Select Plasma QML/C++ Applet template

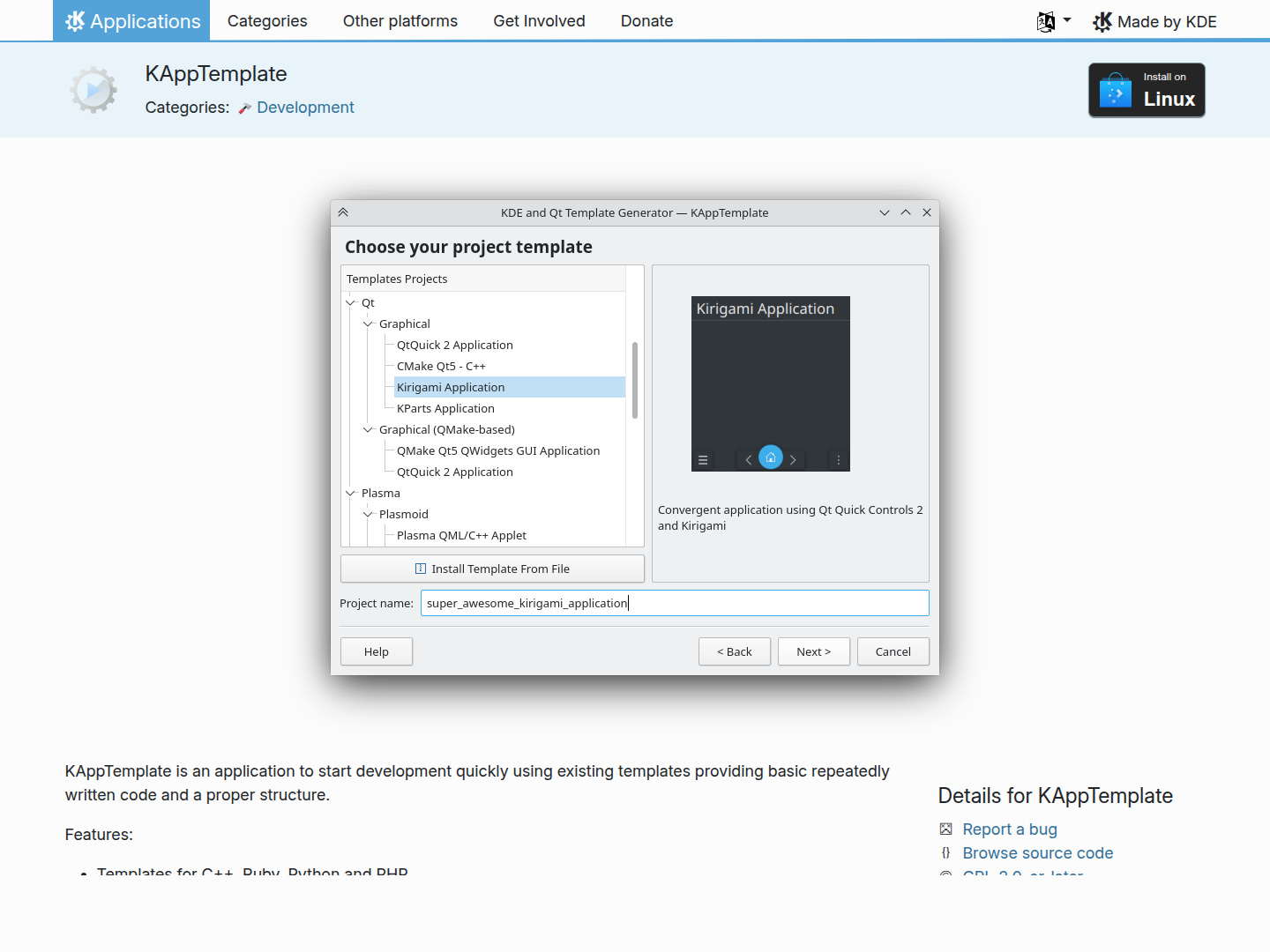(x=461, y=535)
